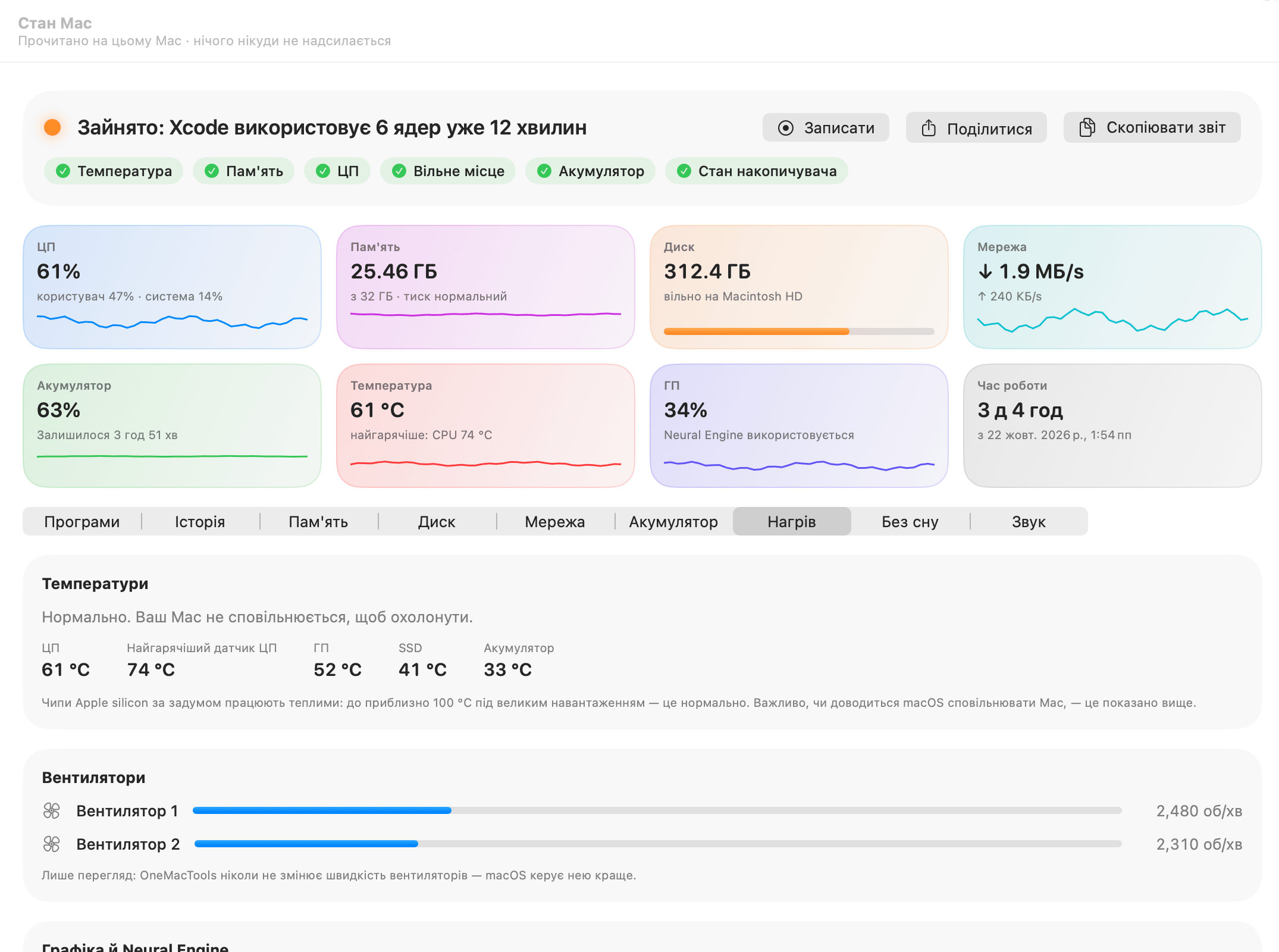Screen dimensions: 1279x952
Task: Click the Поділитися button
Action: tap(976, 128)
